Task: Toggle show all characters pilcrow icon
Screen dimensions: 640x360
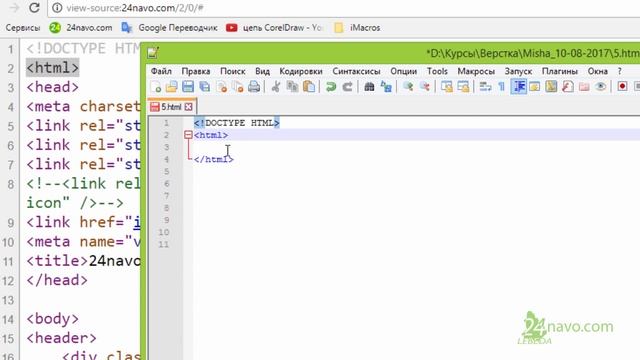Action: click(502, 87)
